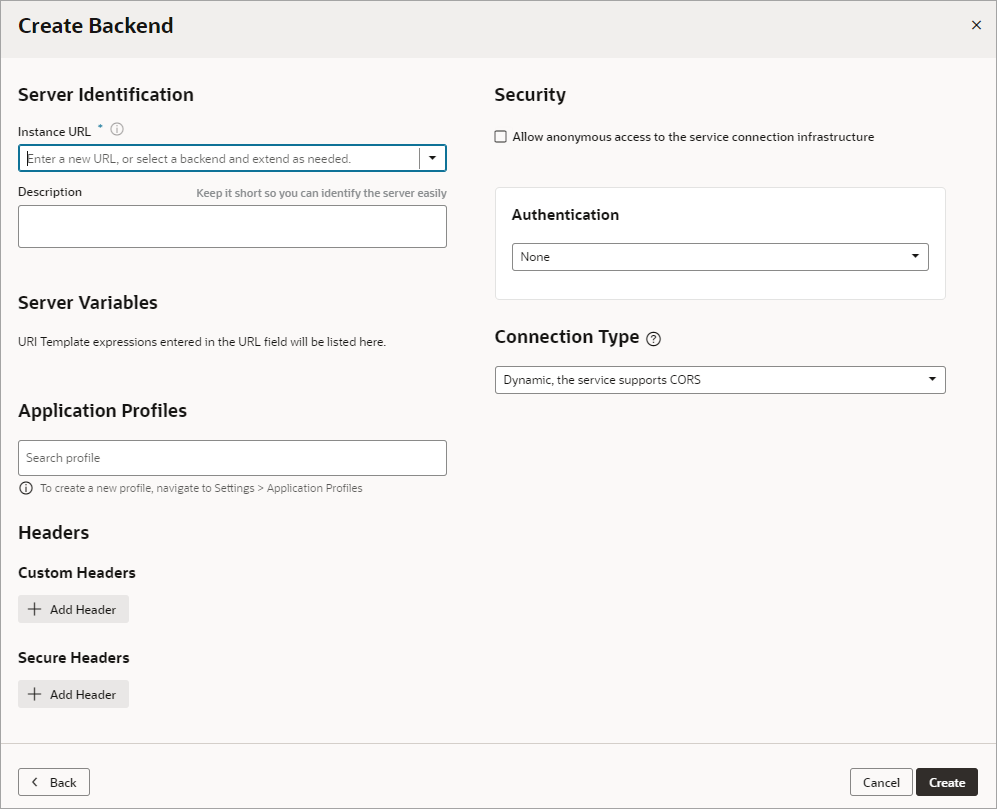
Task: Add a new Secure Header
Action: (x=73, y=694)
